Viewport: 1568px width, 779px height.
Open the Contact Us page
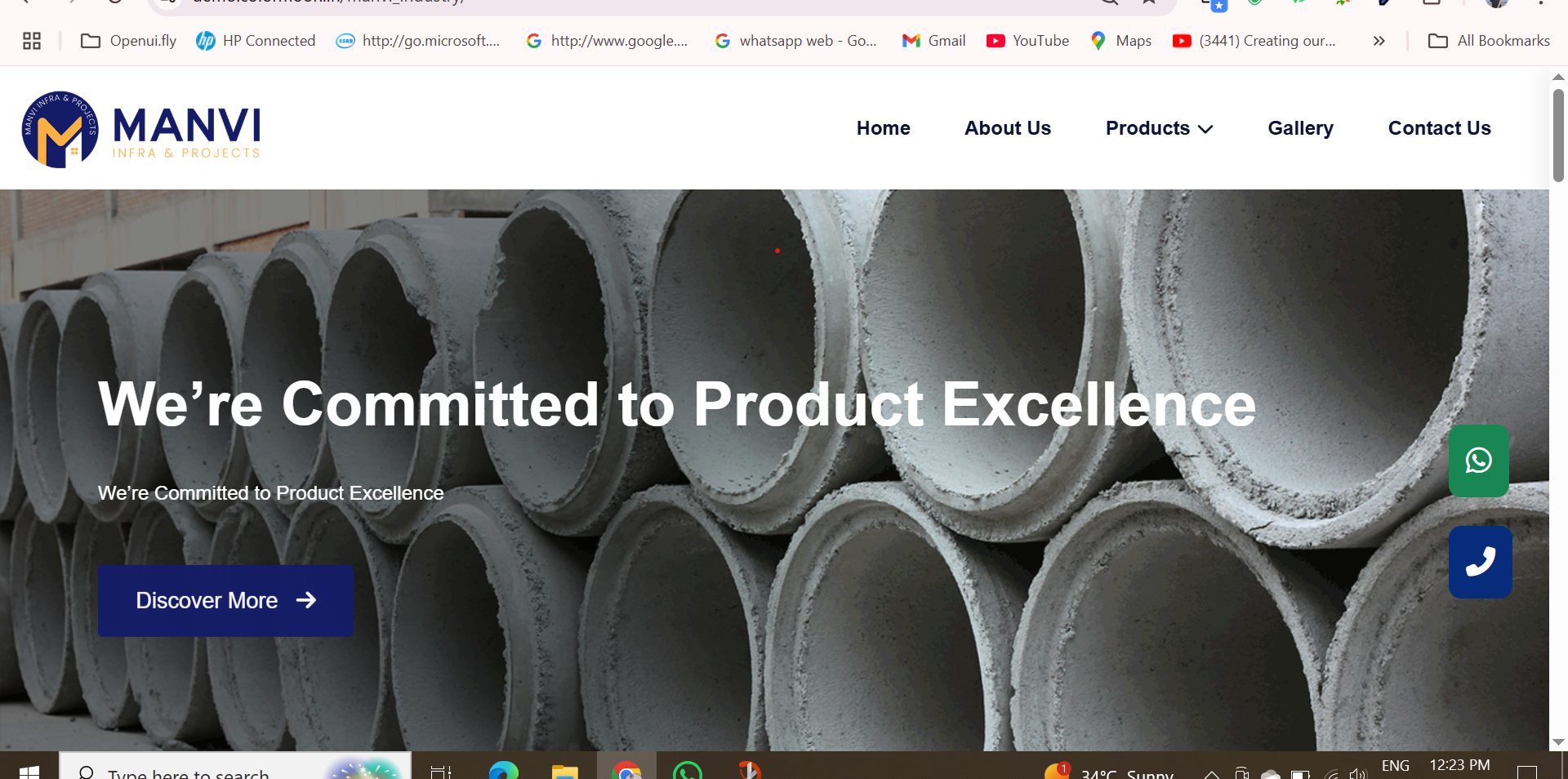[x=1439, y=128]
